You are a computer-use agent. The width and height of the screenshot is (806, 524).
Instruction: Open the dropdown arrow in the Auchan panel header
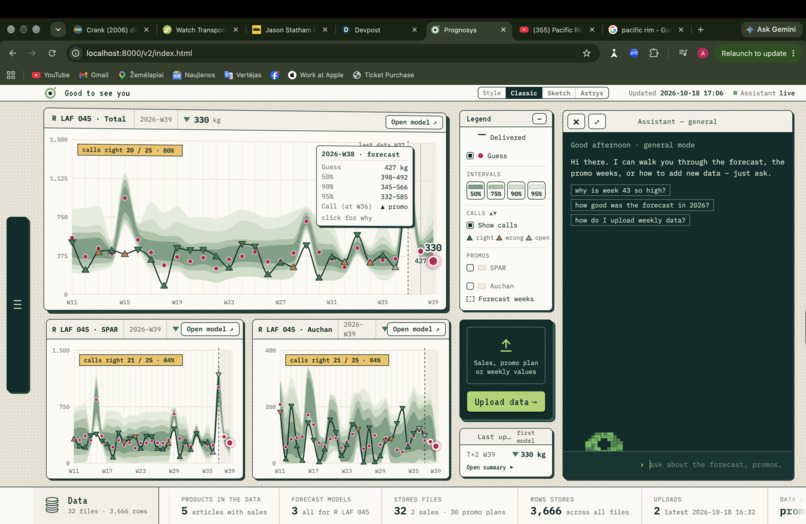pyautogui.click(x=384, y=329)
